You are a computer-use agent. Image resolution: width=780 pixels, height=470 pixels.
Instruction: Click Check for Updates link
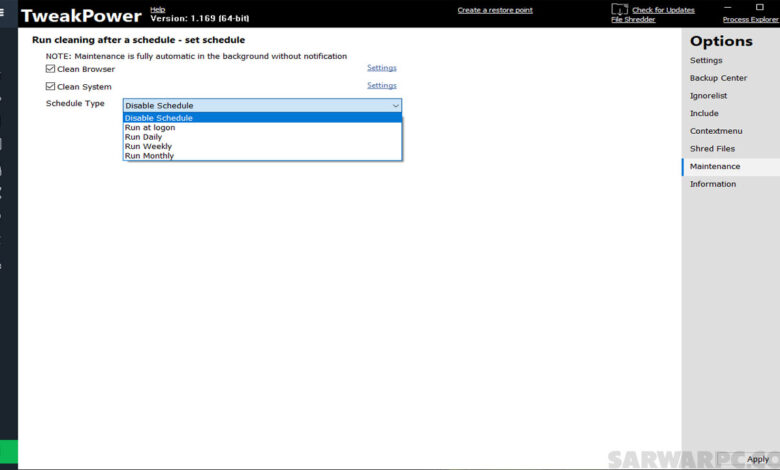pos(663,10)
